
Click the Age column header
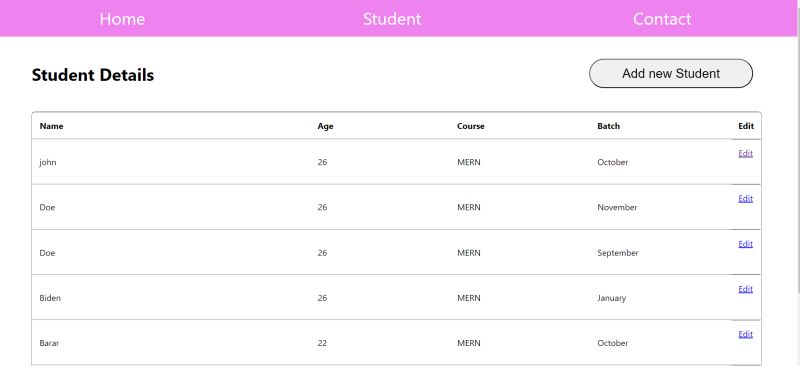tap(325, 126)
